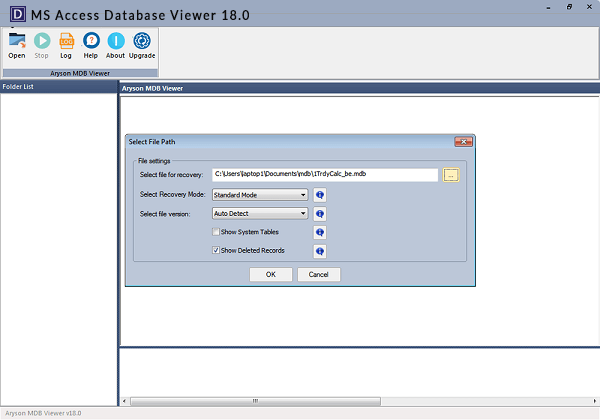This screenshot has width=600, height=420.
Task: Browse for a file with the ellipsis button
Action: click(451, 175)
